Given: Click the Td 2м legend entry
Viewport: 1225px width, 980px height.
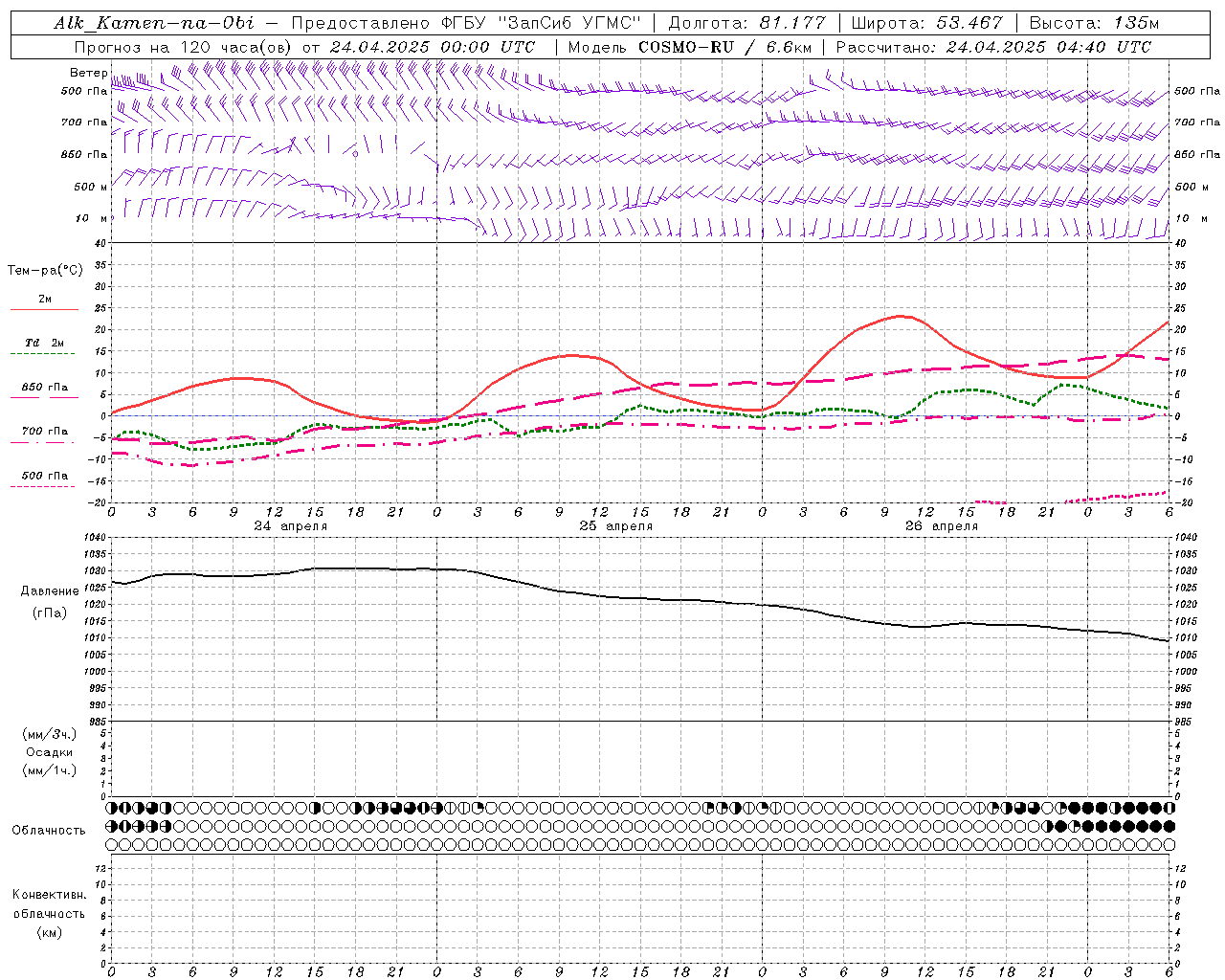Looking at the screenshot, I should [44, 343].
